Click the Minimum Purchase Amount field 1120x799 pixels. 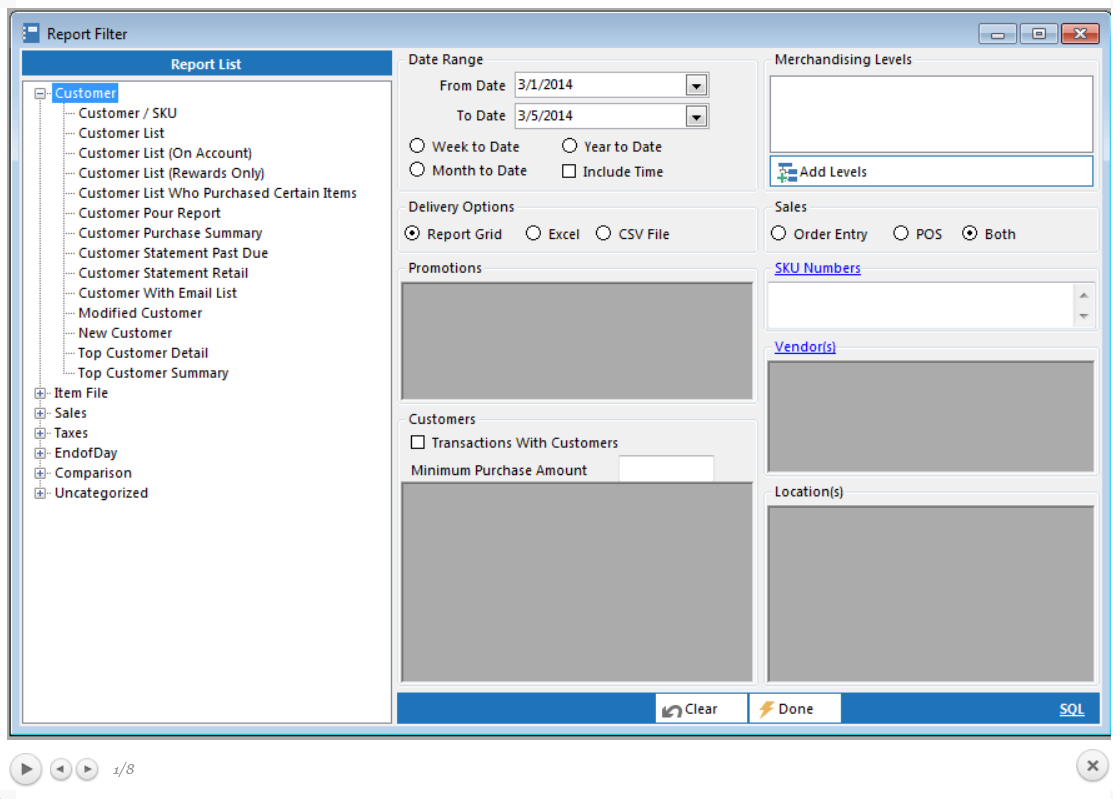pos(666,469)
